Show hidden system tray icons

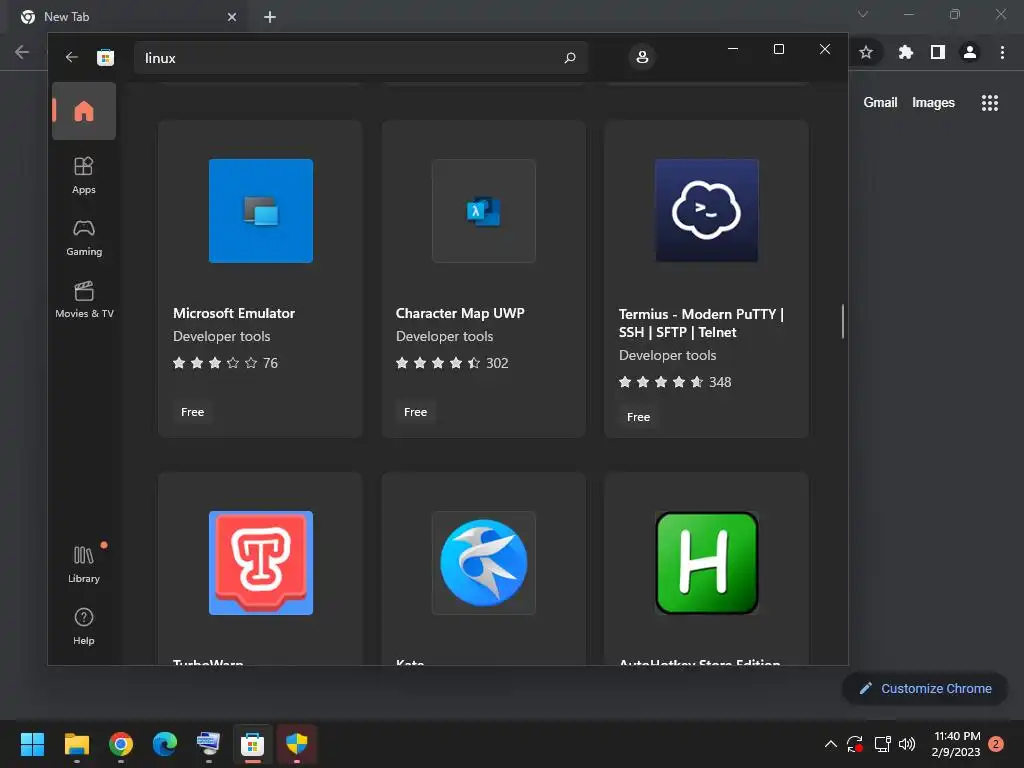tap(831, 744)
